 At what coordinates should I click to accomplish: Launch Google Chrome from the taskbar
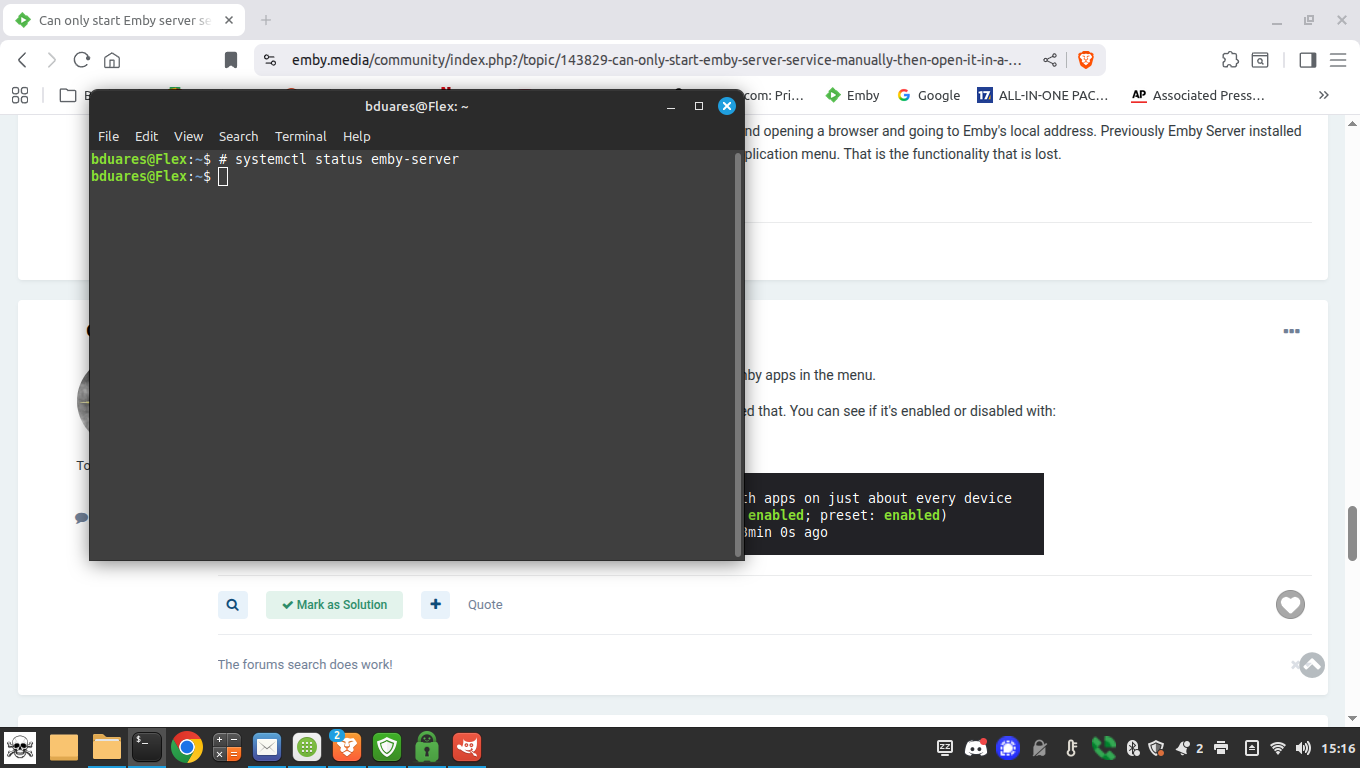(187, 746)
